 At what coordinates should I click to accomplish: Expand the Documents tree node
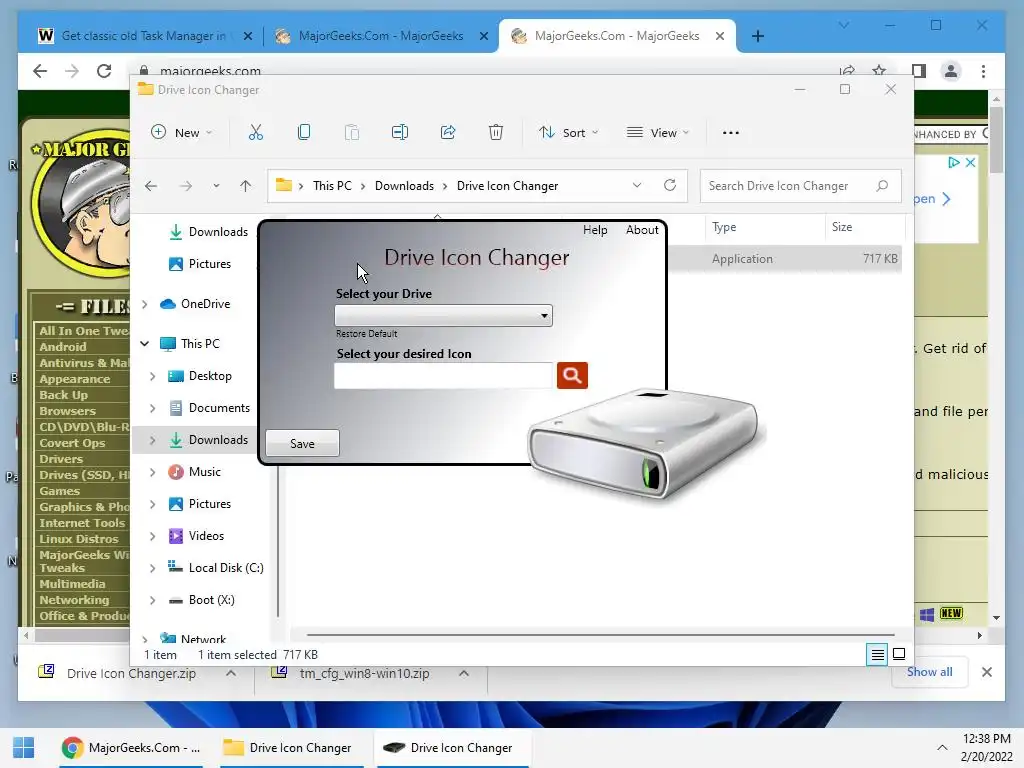click(152, 408)
